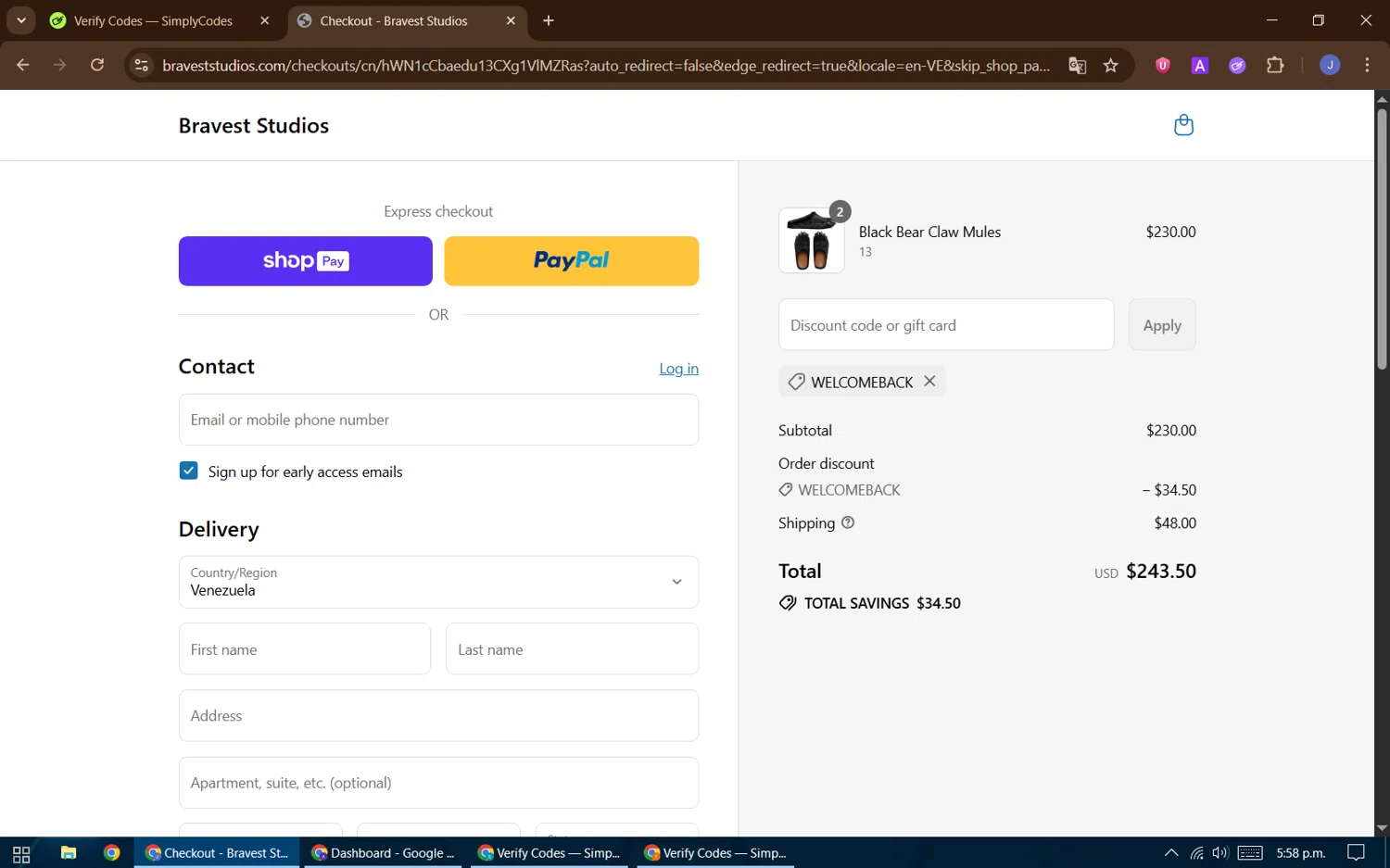Open the red shield extension icon

coord(1162,65)
